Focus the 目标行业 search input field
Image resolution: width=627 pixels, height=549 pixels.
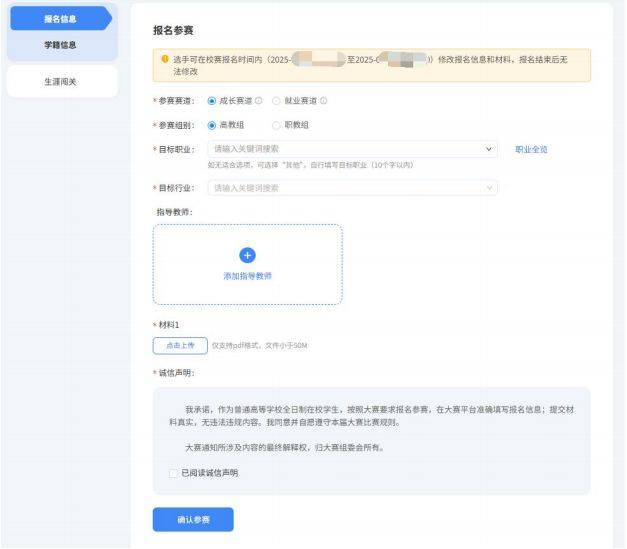tap(340, 187)
